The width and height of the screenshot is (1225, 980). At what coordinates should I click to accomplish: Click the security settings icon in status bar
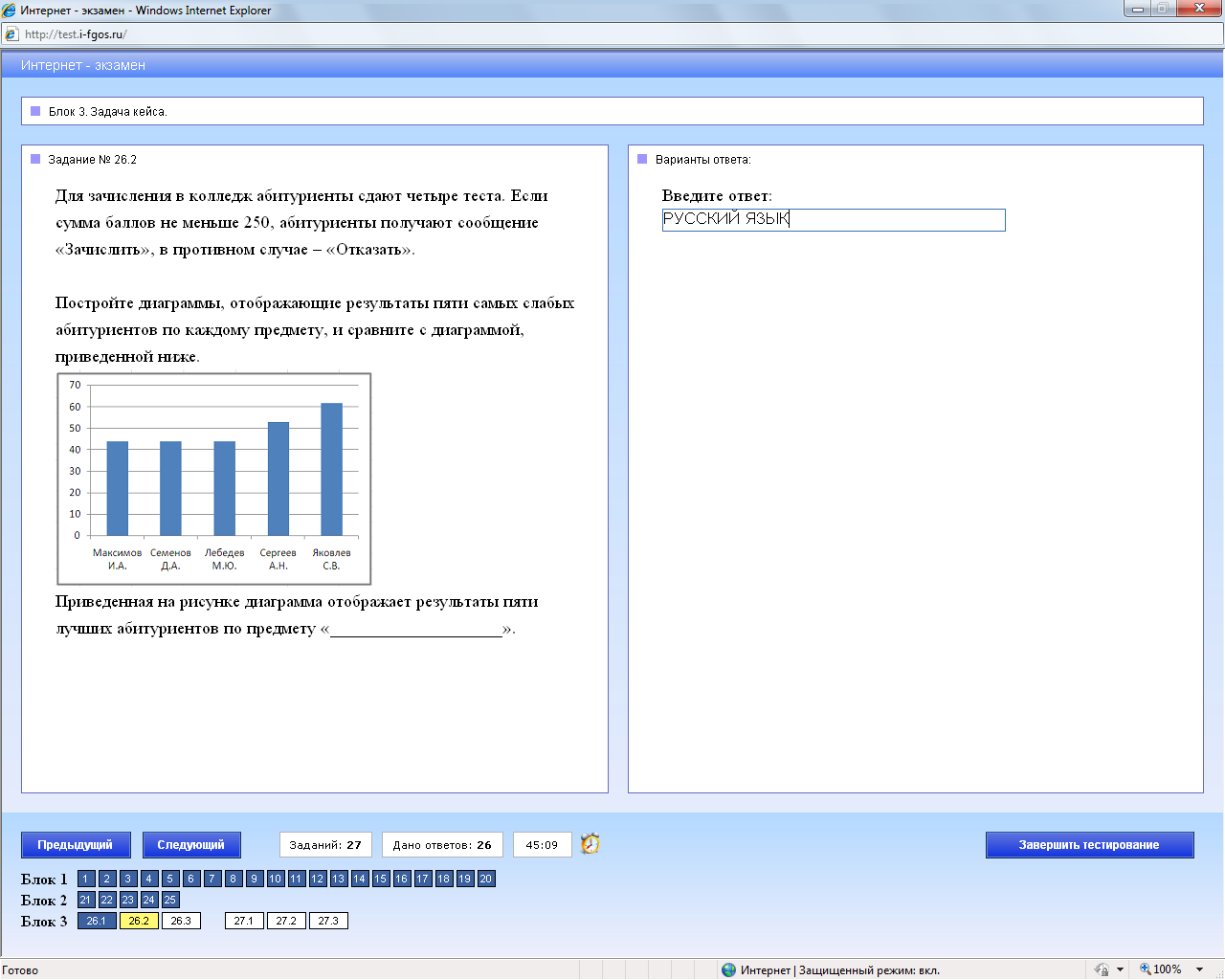pos(1102,969)
